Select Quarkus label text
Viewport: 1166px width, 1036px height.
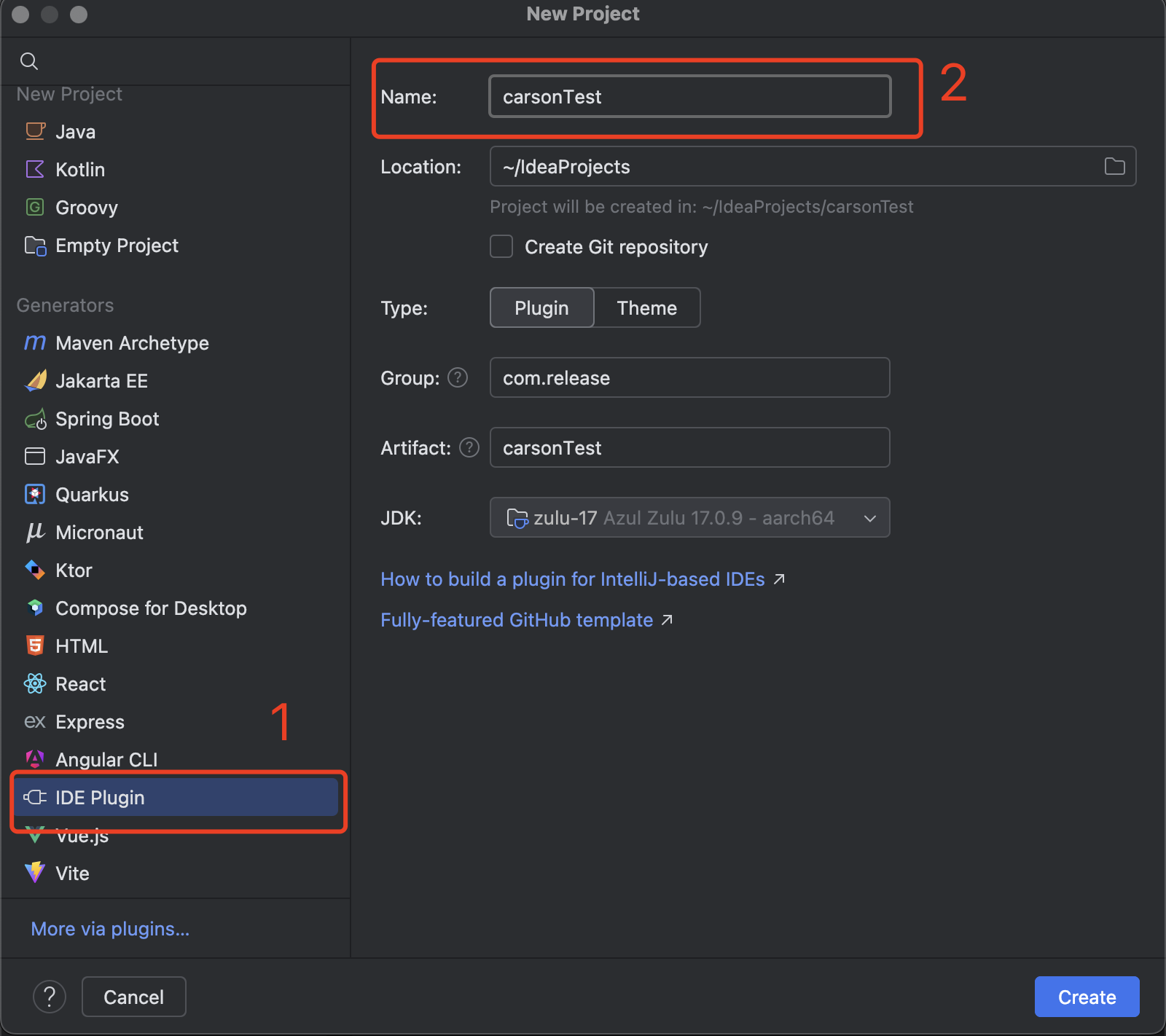(93, 495)
